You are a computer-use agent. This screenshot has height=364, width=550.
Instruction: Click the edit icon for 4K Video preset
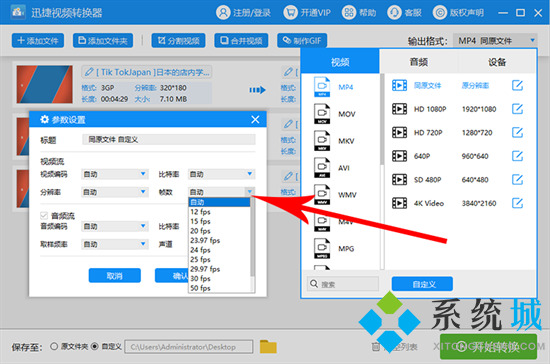coord(517,203)
